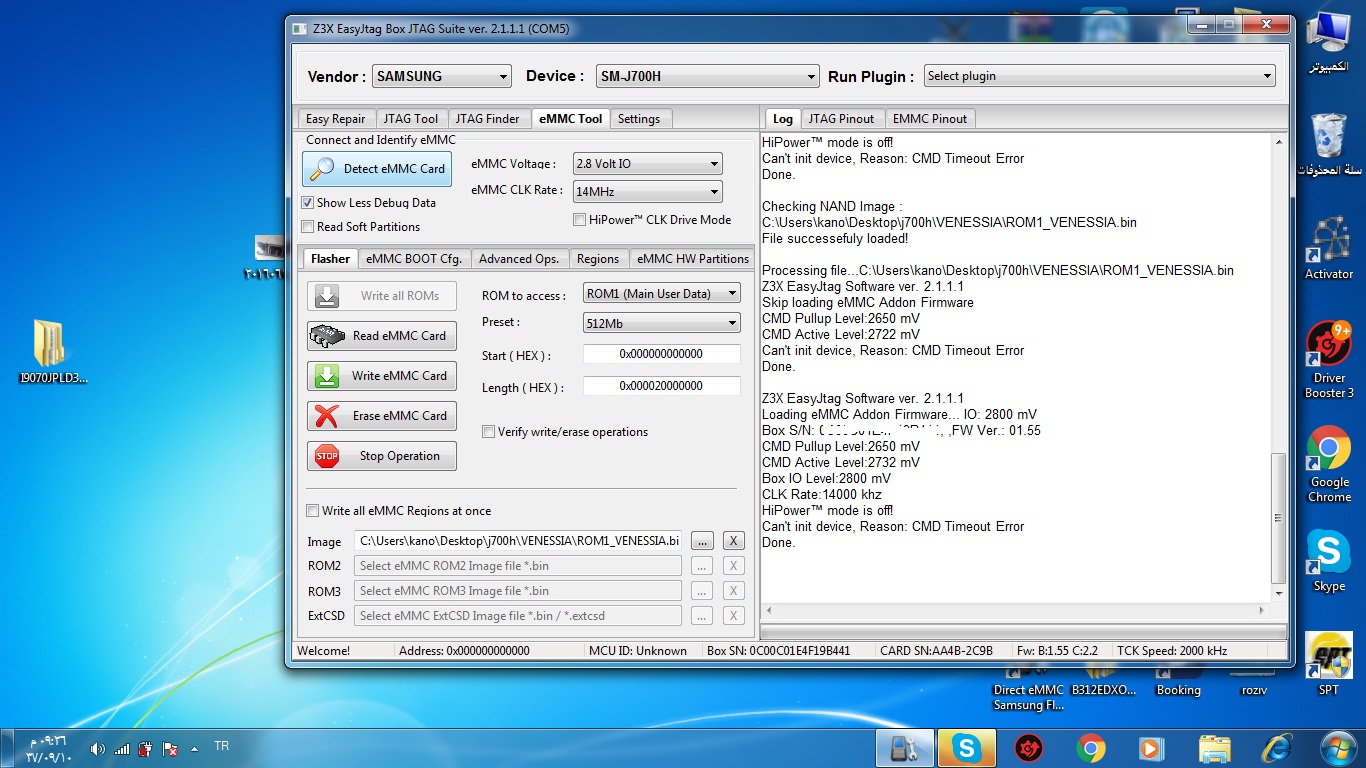This screenshot has height=768, width=1366.
Task: Click the Skype taskbar icon
Action: tap(966, 747)
